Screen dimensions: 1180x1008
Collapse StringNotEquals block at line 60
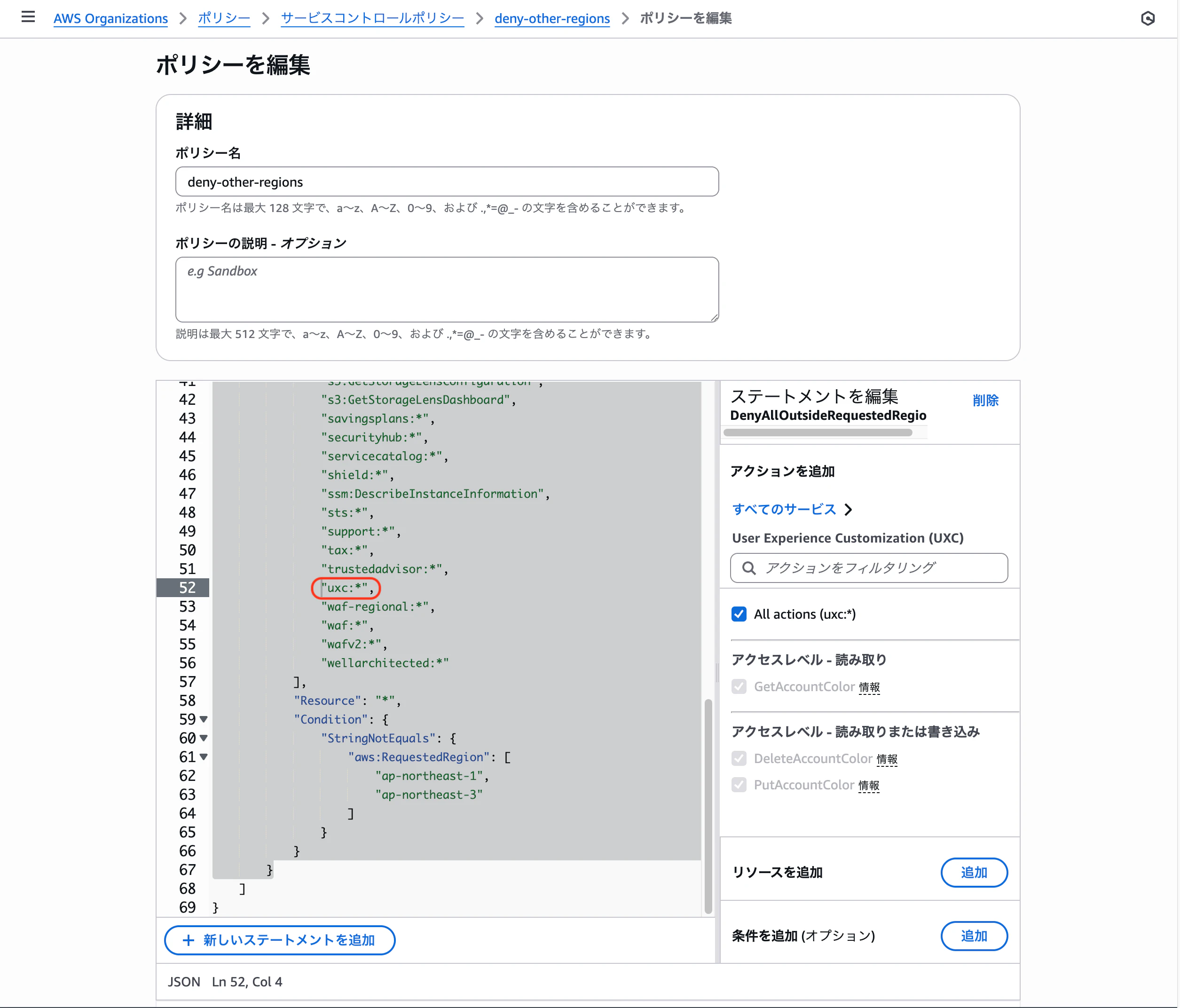coord(204,738)
